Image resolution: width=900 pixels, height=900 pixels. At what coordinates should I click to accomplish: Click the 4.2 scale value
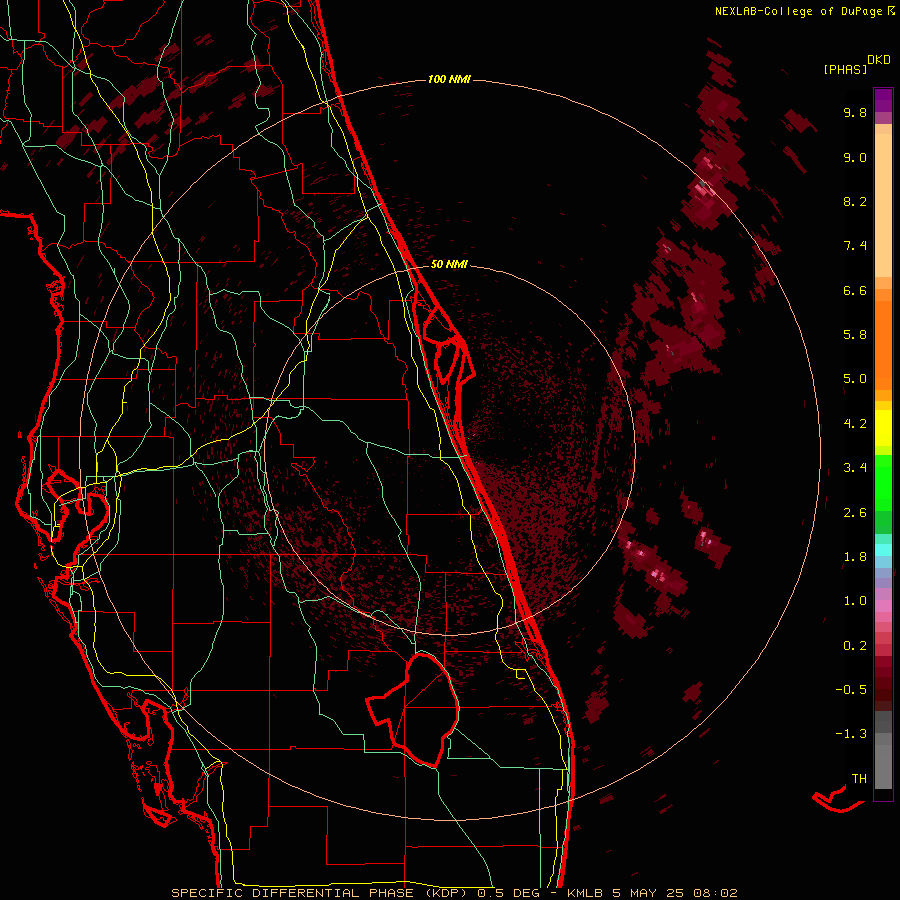pos(855,424)
